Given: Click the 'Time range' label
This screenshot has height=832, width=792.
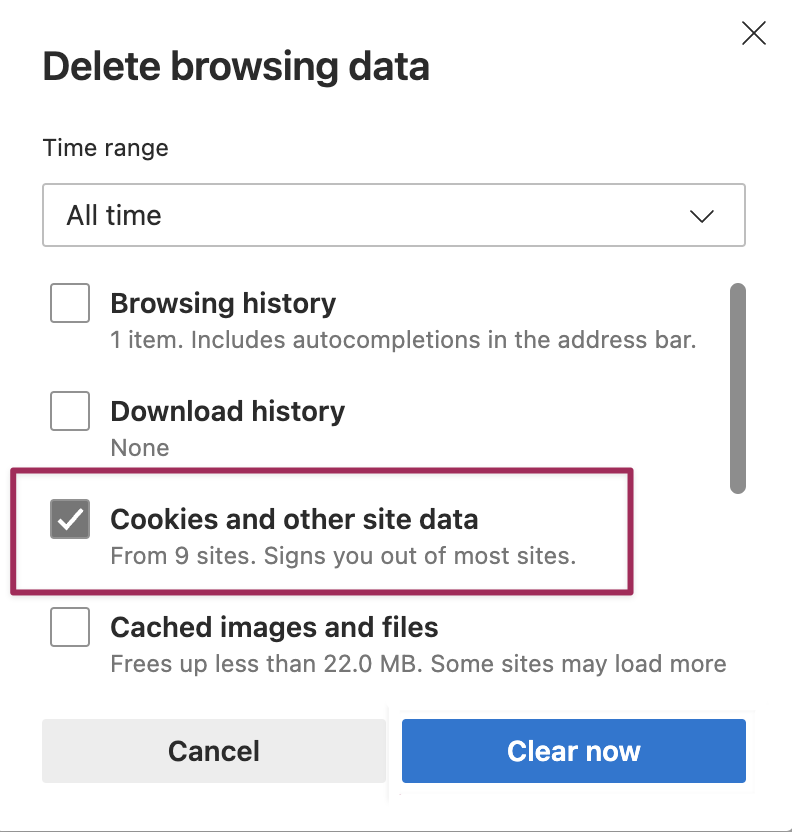Looking at the screenshot, I should tap(105, 148).
